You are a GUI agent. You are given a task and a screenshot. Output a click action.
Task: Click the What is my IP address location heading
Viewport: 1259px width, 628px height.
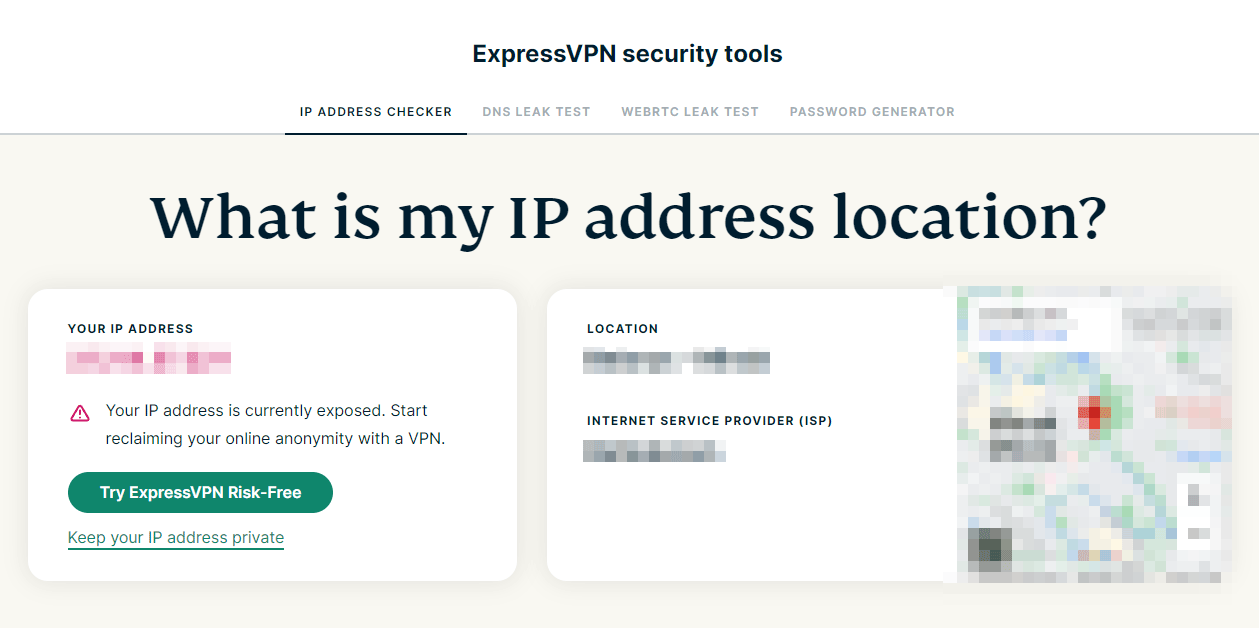[629, 216]
